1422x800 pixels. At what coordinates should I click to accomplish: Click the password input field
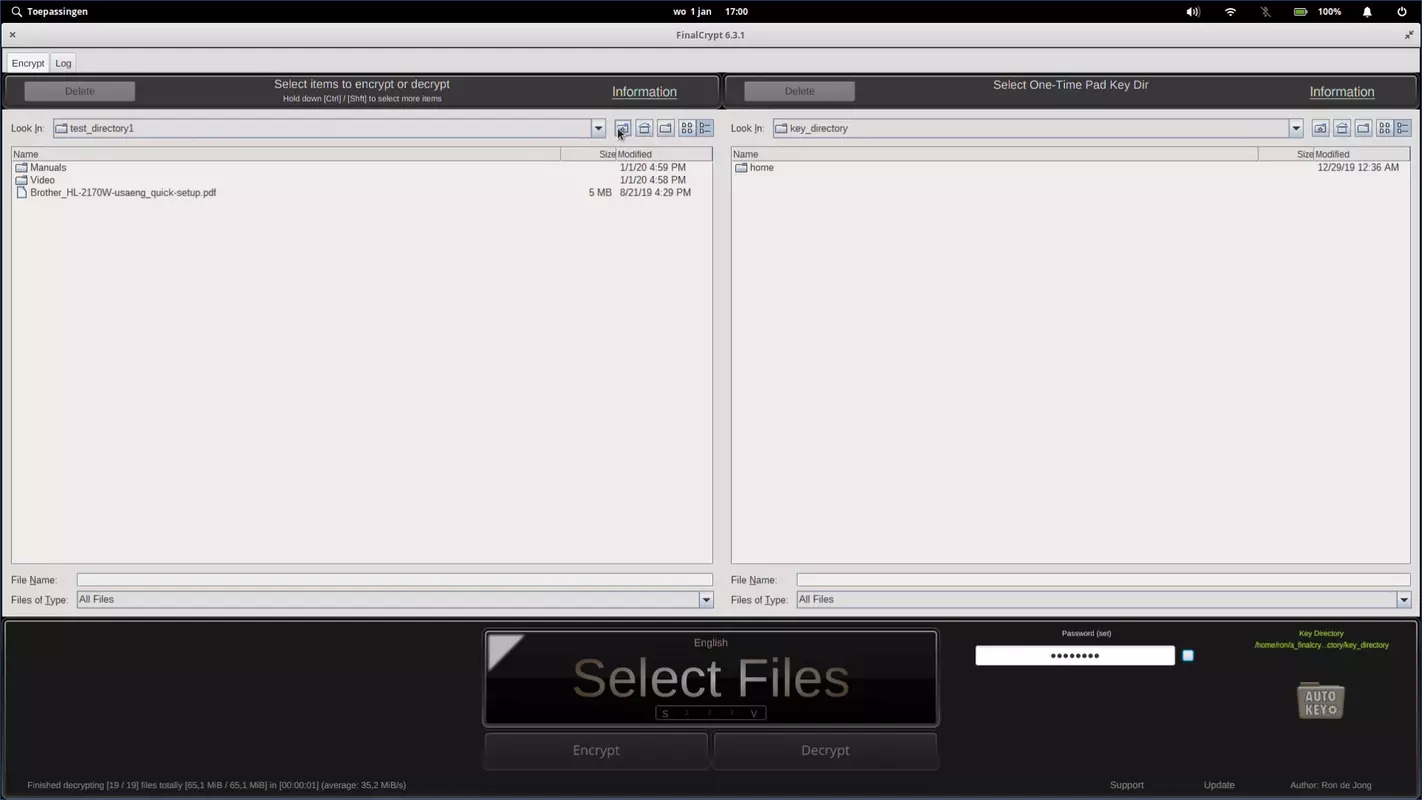coord(1075,655)
